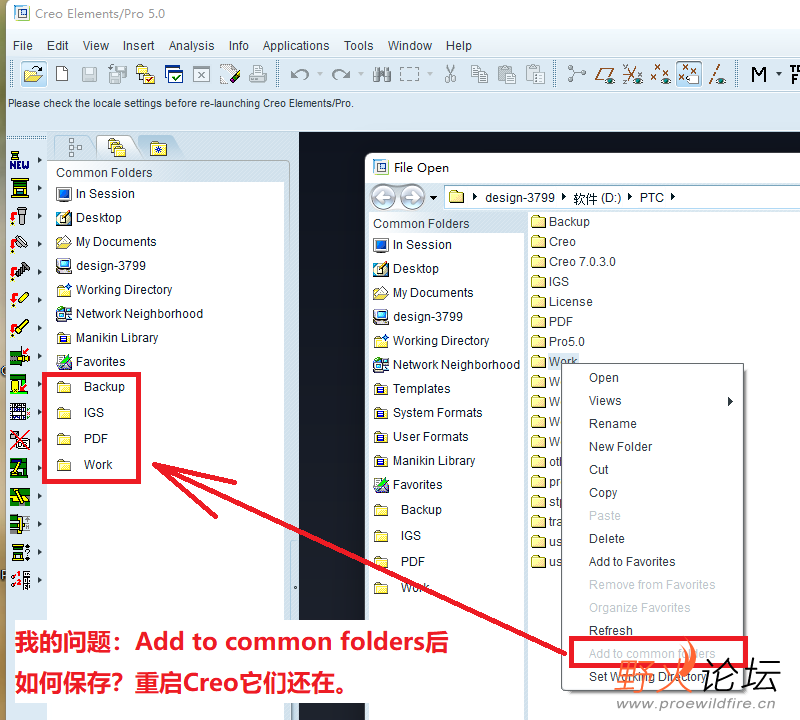800x720 pixels.
Task: Click the Undo arrow icon
Action: click(300, 75)
